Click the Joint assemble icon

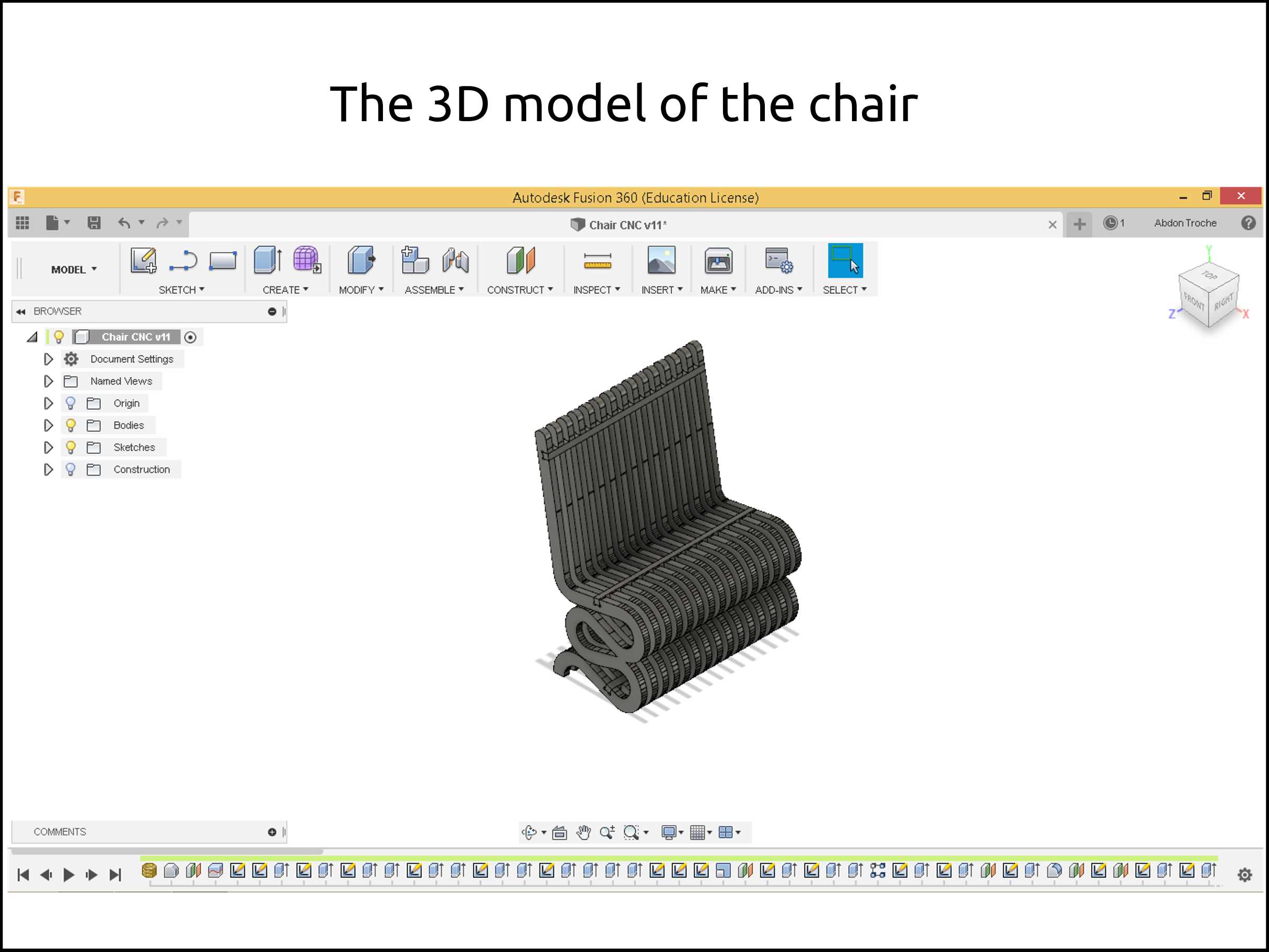click(455, 260)
